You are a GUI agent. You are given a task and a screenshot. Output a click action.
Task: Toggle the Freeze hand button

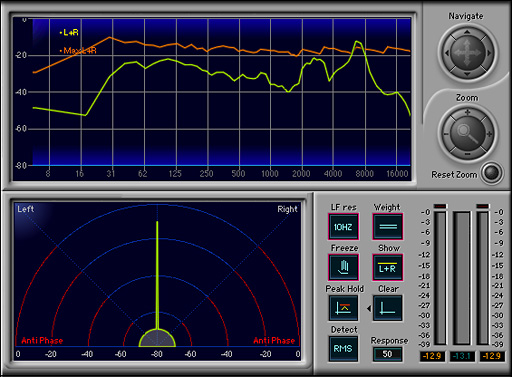coord(343,267)
